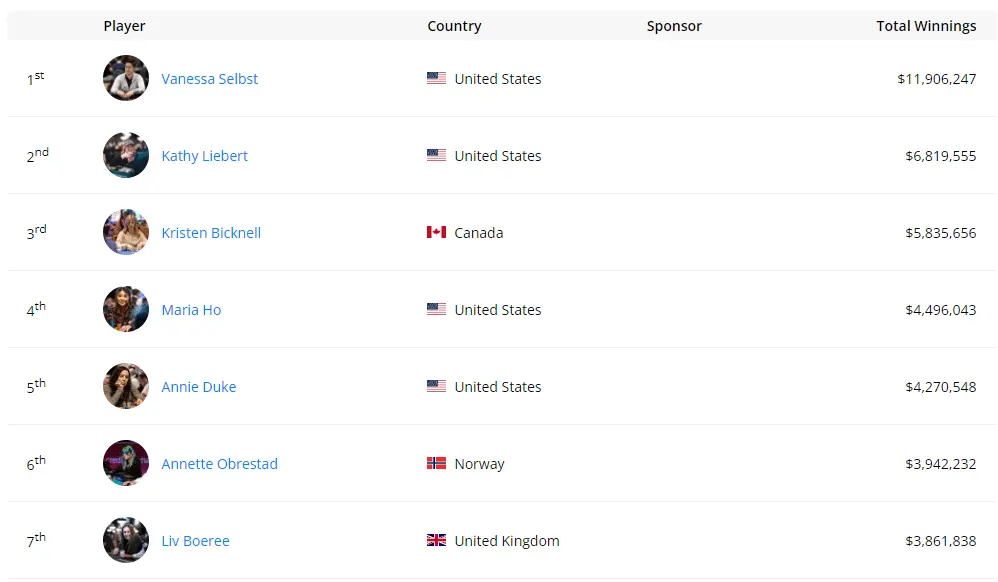The height and width of the screenshot is (582, 998).
Task: Click Liv Boeree's avatar thumbnail
Action: tap(126, 540)
